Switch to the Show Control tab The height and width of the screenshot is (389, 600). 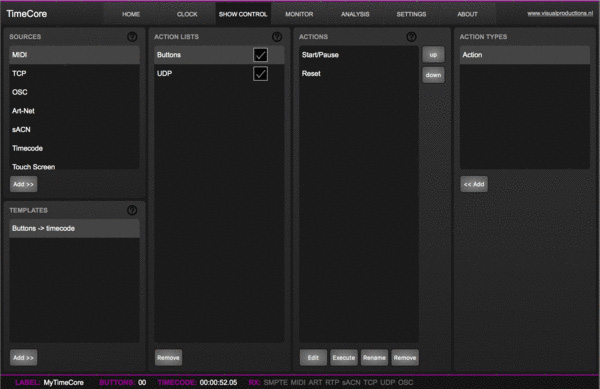(x=243, y=14)
